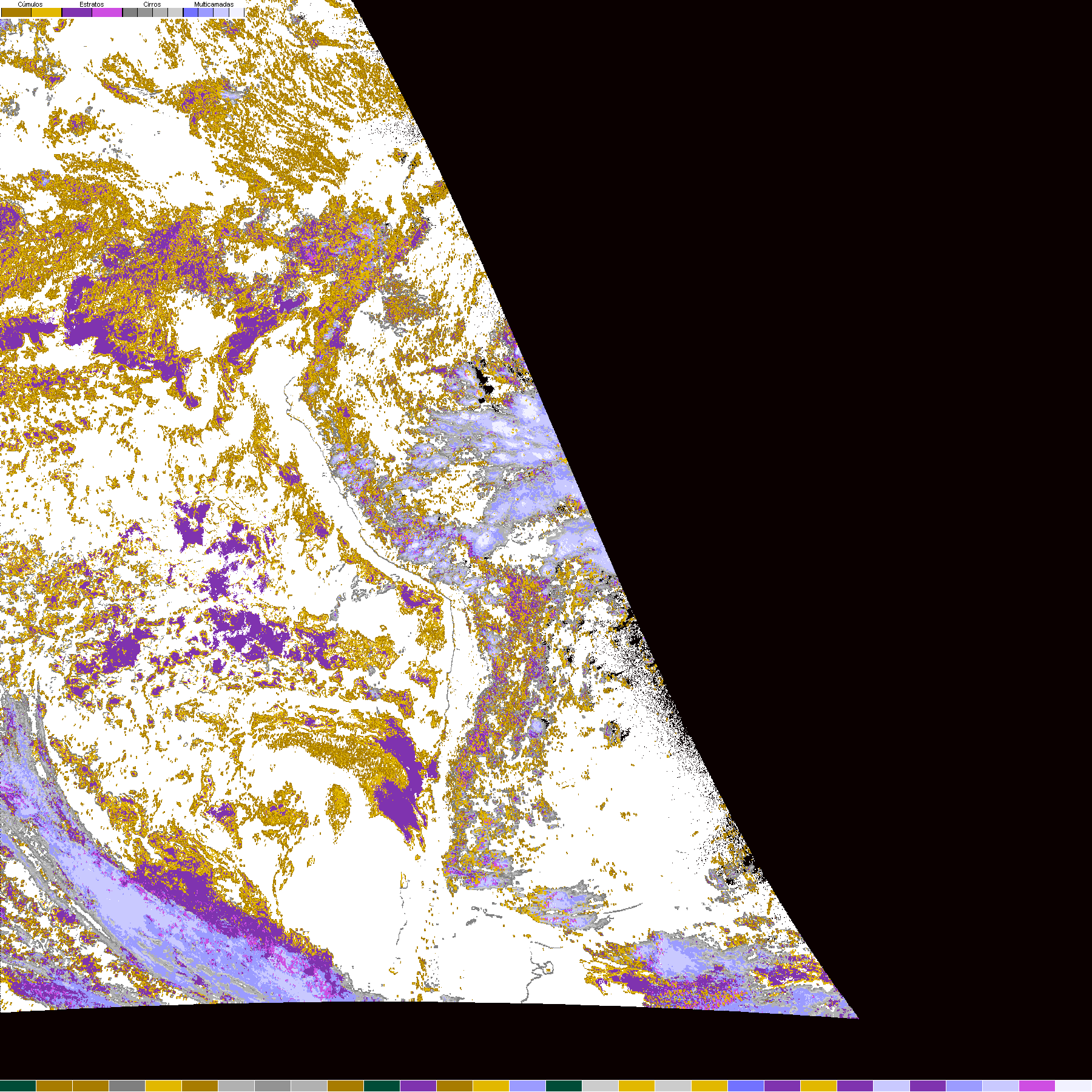This screenshot has width=1092, height=1092.
Task: Pick the lightest gray Cirros legend swatch
Action: [x=175, y=12]
